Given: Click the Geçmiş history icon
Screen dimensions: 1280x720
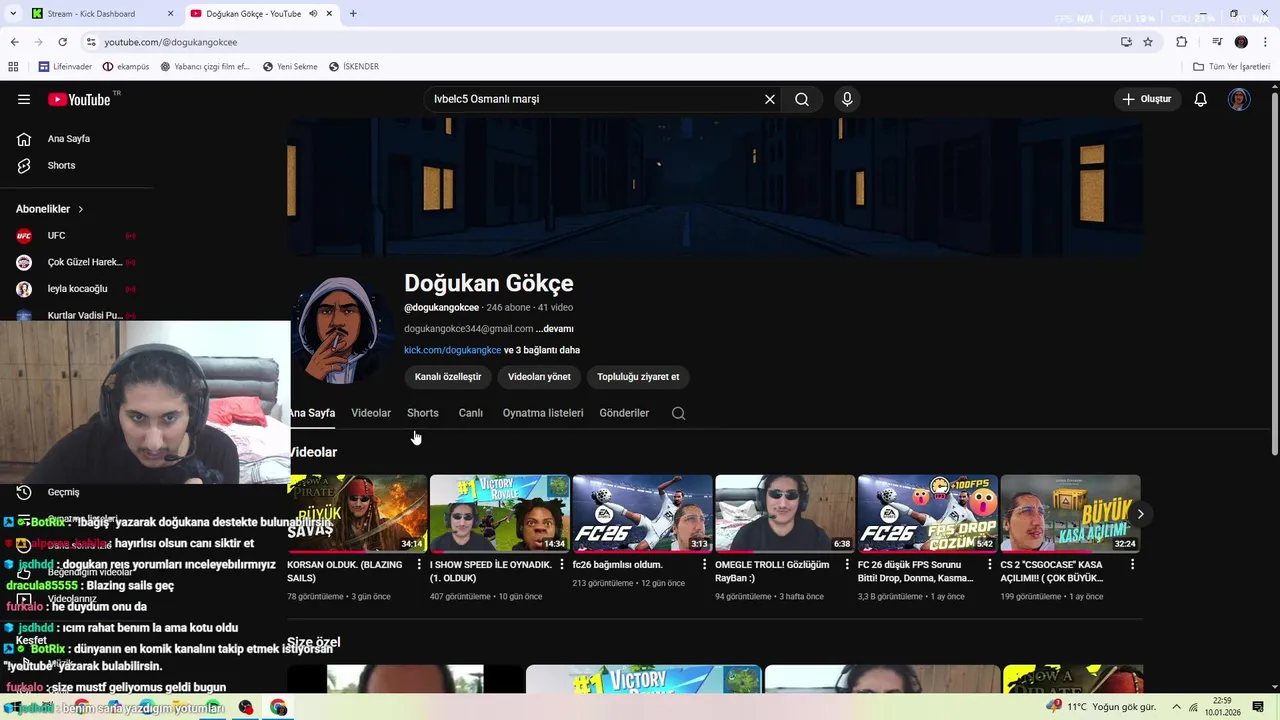Looking at the screenshot, I should 24,492.
